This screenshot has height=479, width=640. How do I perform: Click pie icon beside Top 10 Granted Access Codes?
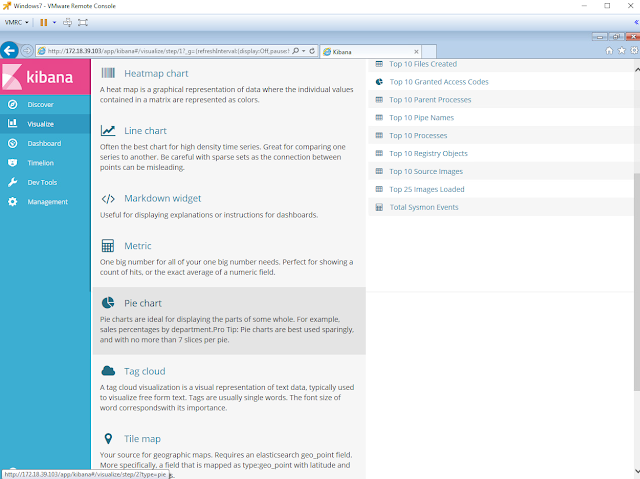[379, 82]
